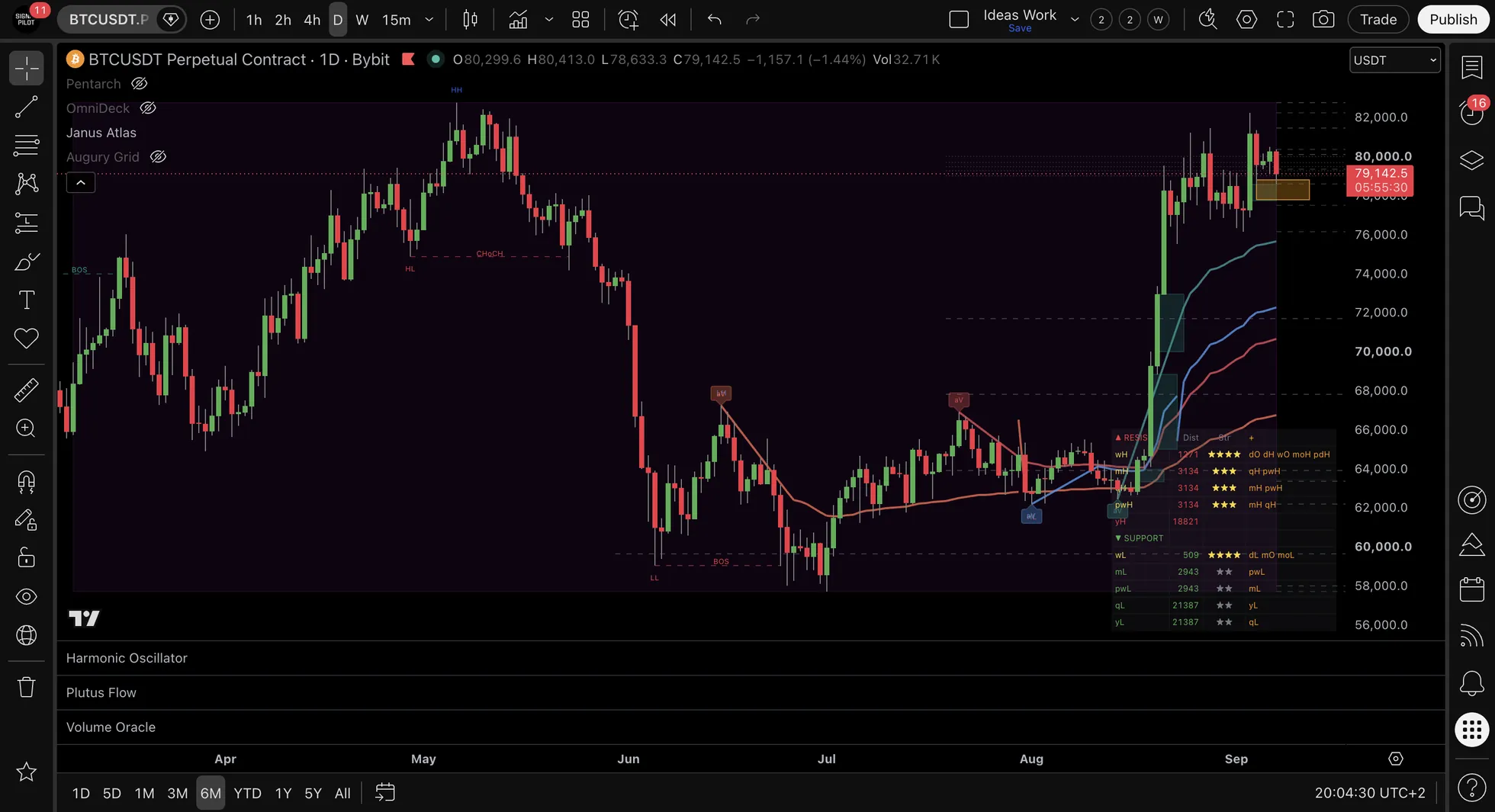Click the 20:04:30 UTC+2 timezone selector
Screen dimensions: 1495x812
[1370, 793]
